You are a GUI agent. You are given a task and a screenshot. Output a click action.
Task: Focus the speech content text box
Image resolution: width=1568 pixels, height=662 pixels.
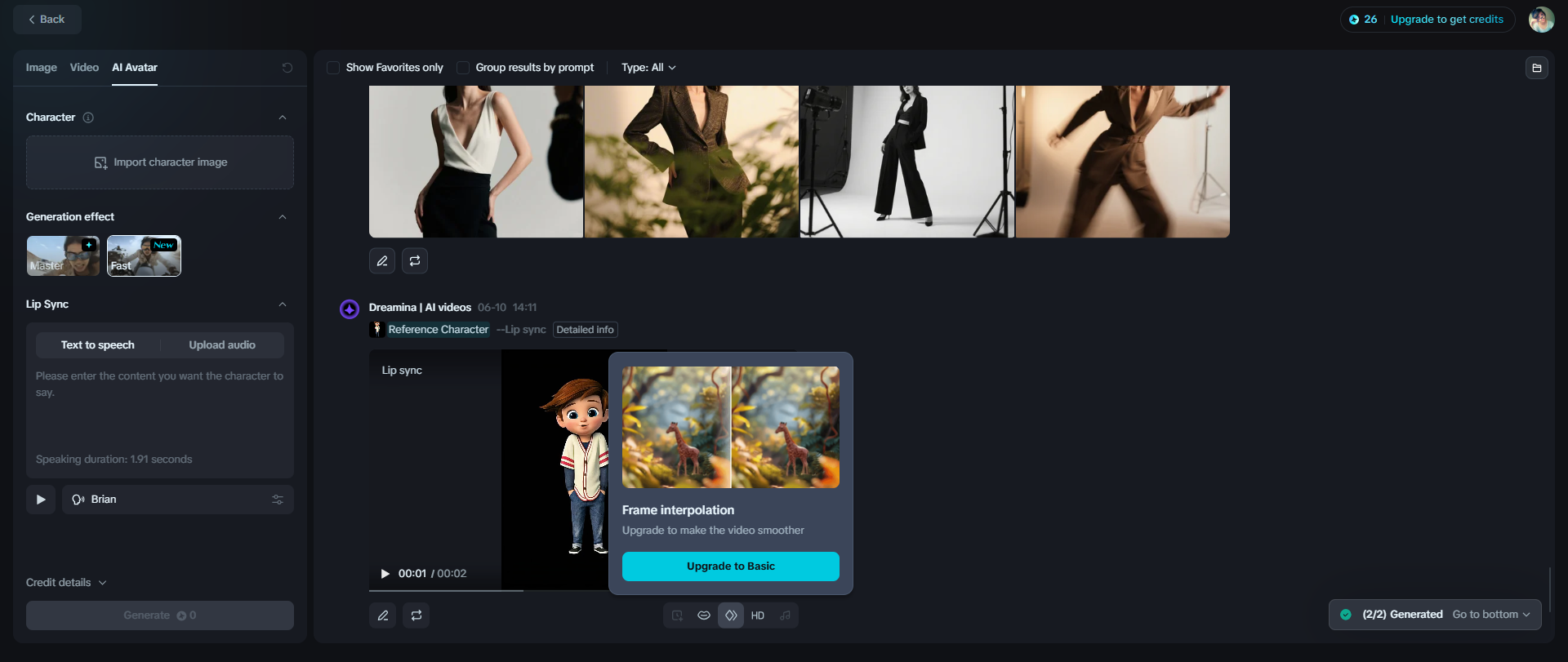160,404
